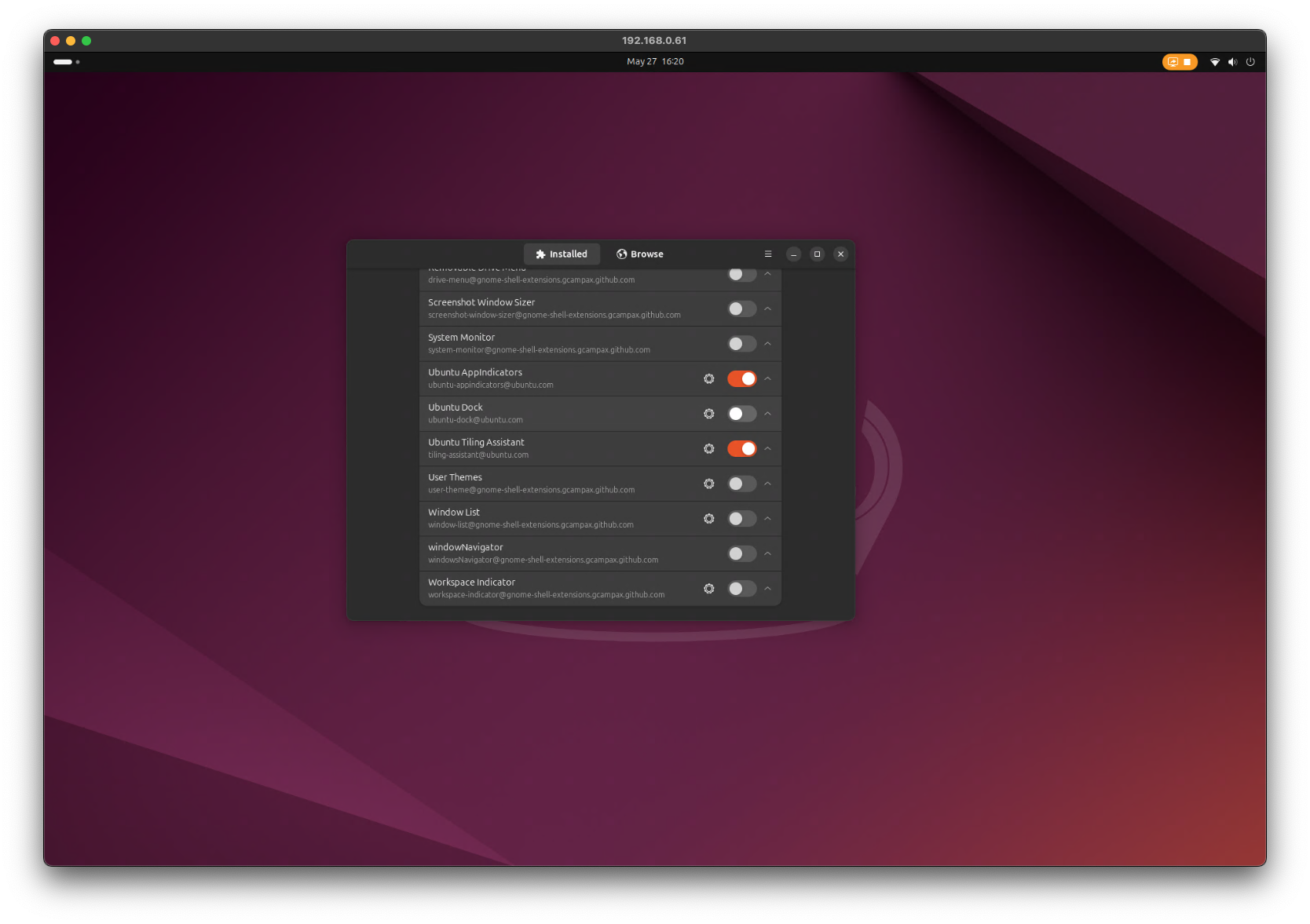The width and height of the screenshot is (1310, 924).
Task: Click the orange screen sharing indicator
Action: click(x=1180, y=62)
